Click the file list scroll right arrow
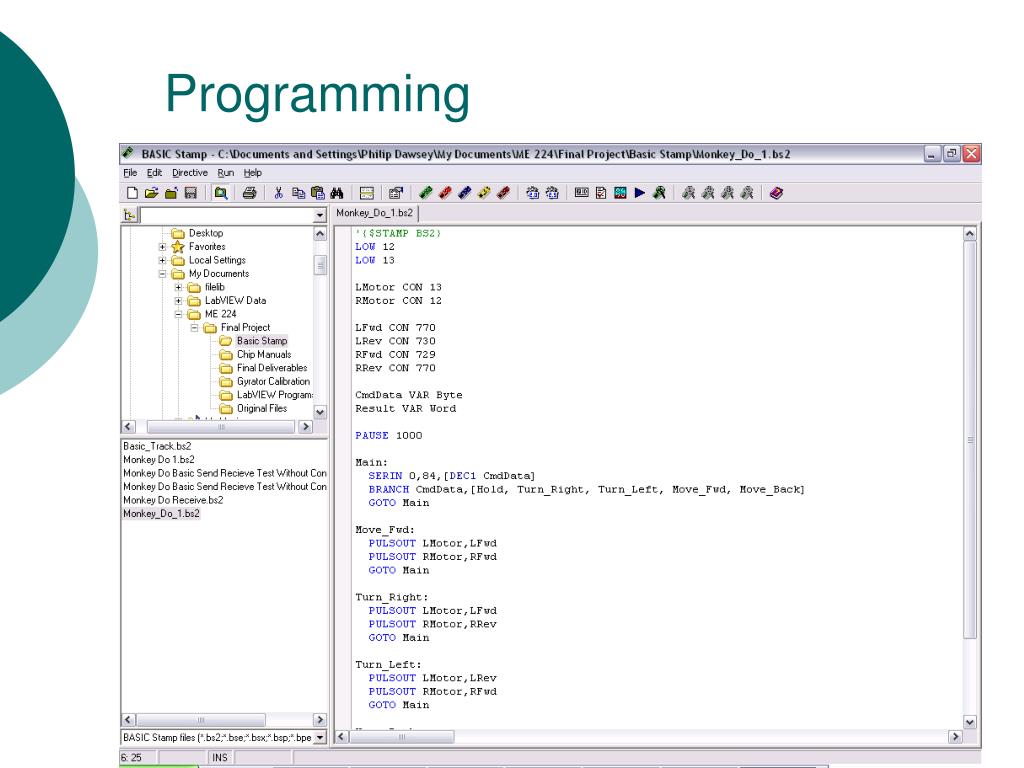This screenshot has height=768, width=1024. 319,720
